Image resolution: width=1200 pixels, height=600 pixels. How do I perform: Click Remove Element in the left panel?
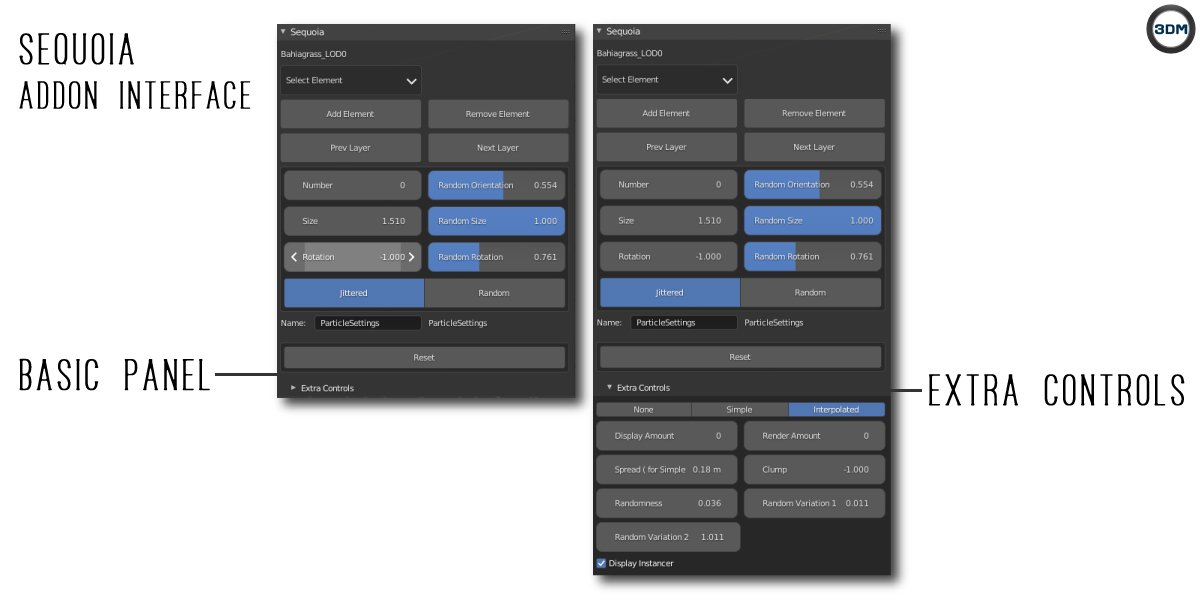[x=498, y=114]
